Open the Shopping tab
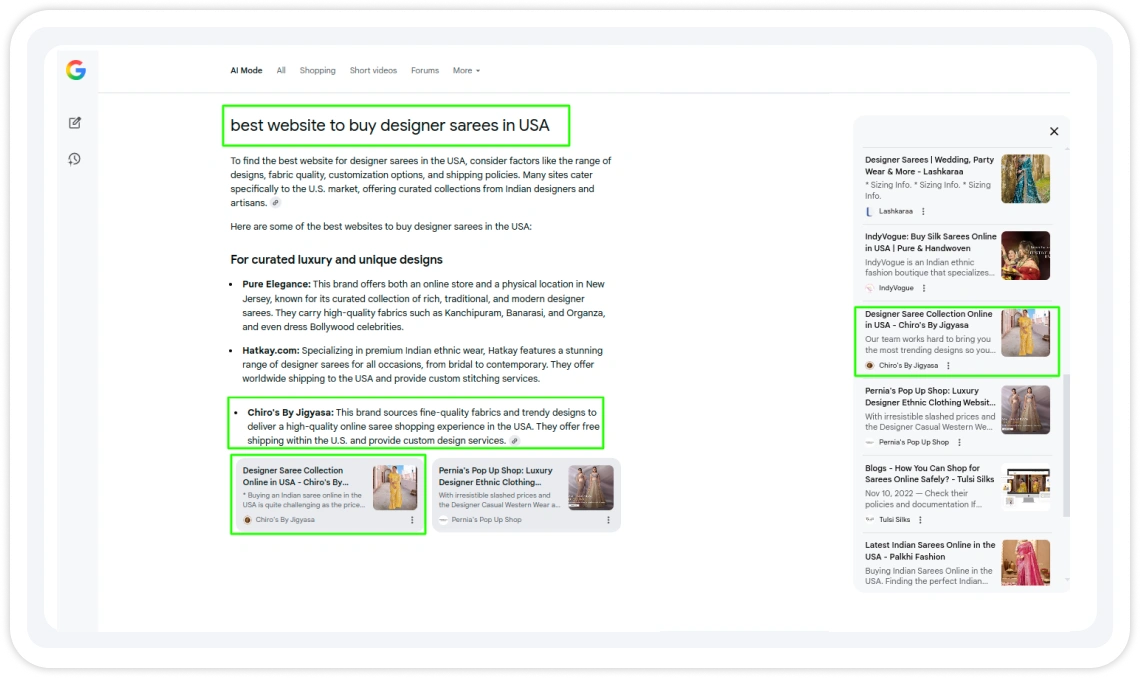Image resolution: width=1140 pixels, height=678 pixels. pyautogui.click(x=318, y=70)
